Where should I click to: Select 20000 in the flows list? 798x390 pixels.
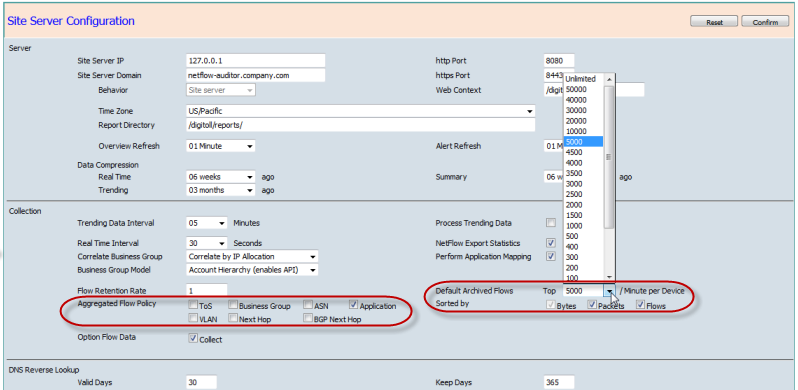tap(584, 121)
